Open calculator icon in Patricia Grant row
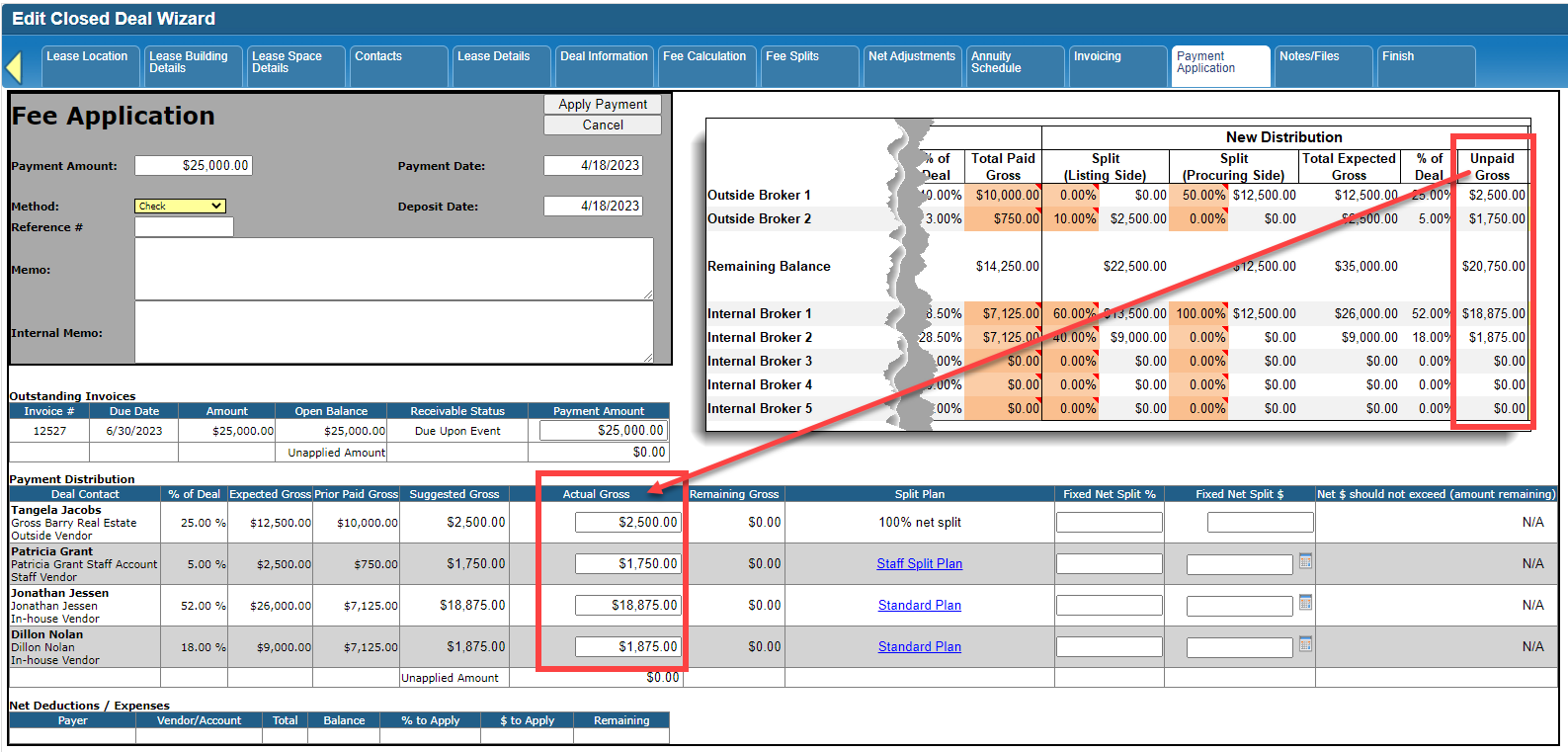 (x=1305, y=561)
